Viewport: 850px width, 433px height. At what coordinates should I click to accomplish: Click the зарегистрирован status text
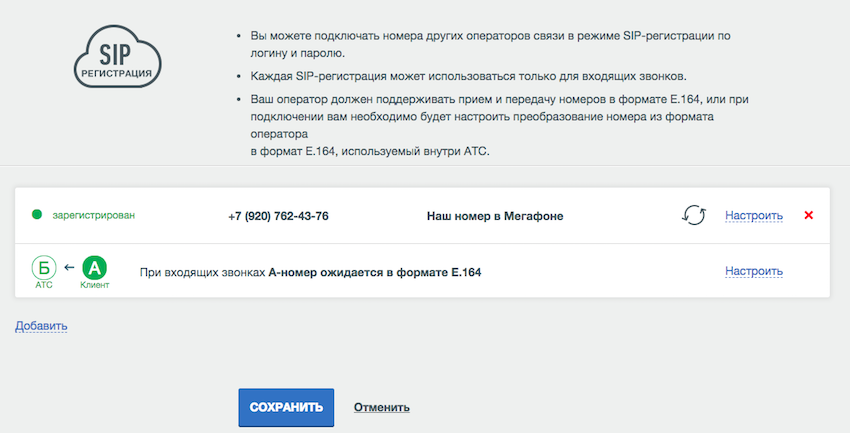(x=94, y=215)
